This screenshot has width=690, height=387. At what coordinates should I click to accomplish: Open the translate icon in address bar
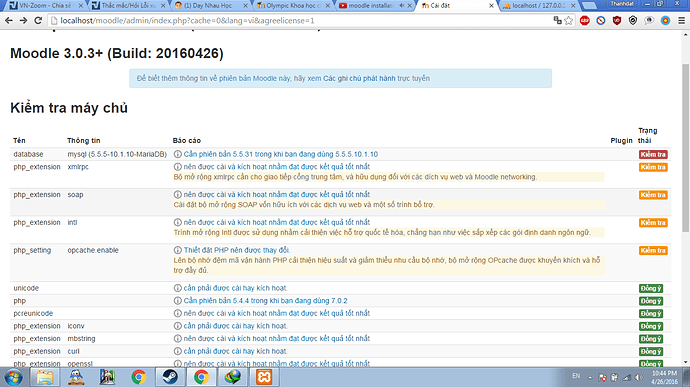click(x=557, y=20)
